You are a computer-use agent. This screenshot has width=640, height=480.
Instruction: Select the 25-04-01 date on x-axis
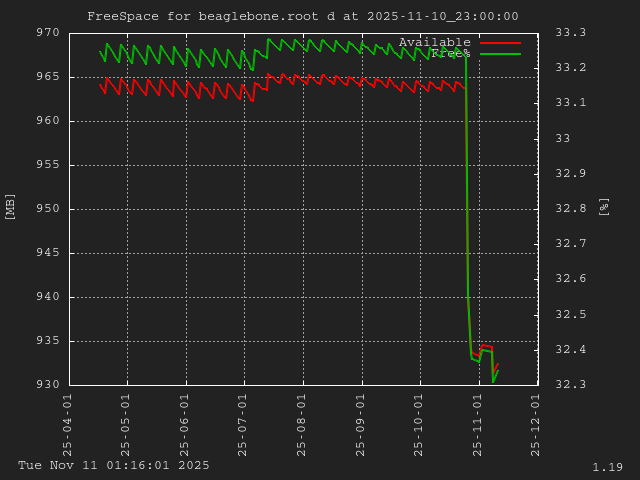[68, 424]
